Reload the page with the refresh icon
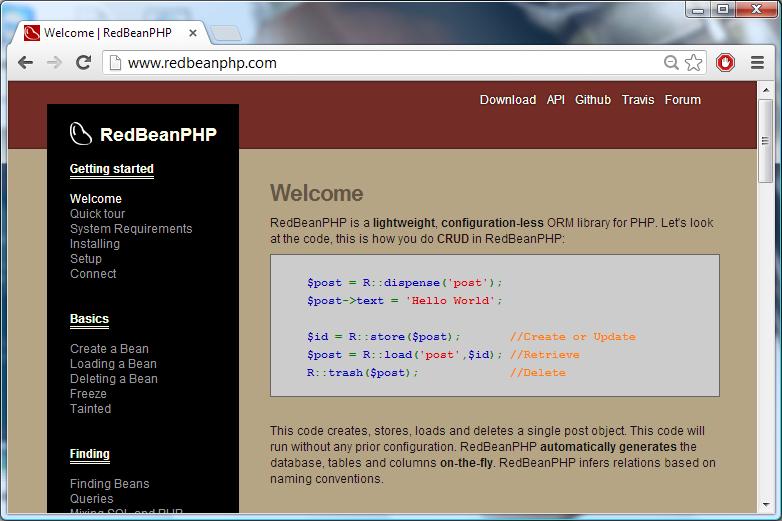This screenshot has height=521, width=782. (84, 62)
